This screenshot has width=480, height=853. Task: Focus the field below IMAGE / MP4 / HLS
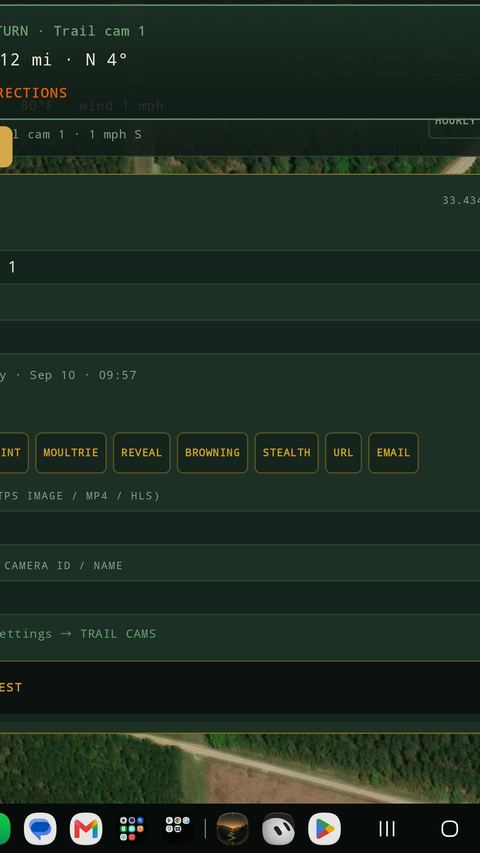(x=240, y=528)
